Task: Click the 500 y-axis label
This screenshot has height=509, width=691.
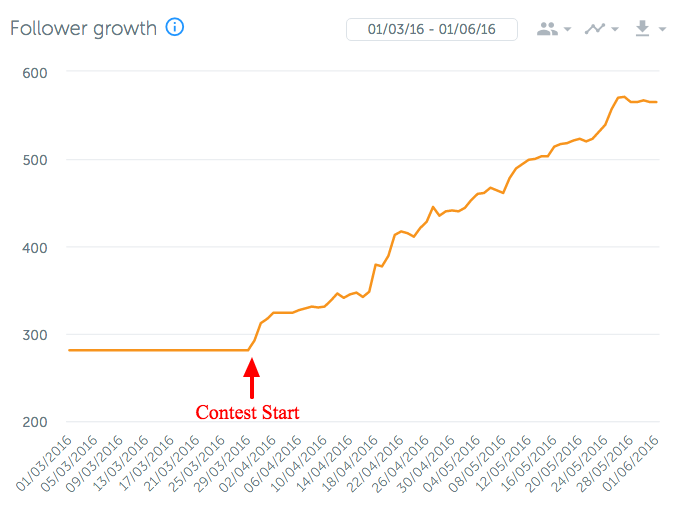Action: tap(38, 159)
